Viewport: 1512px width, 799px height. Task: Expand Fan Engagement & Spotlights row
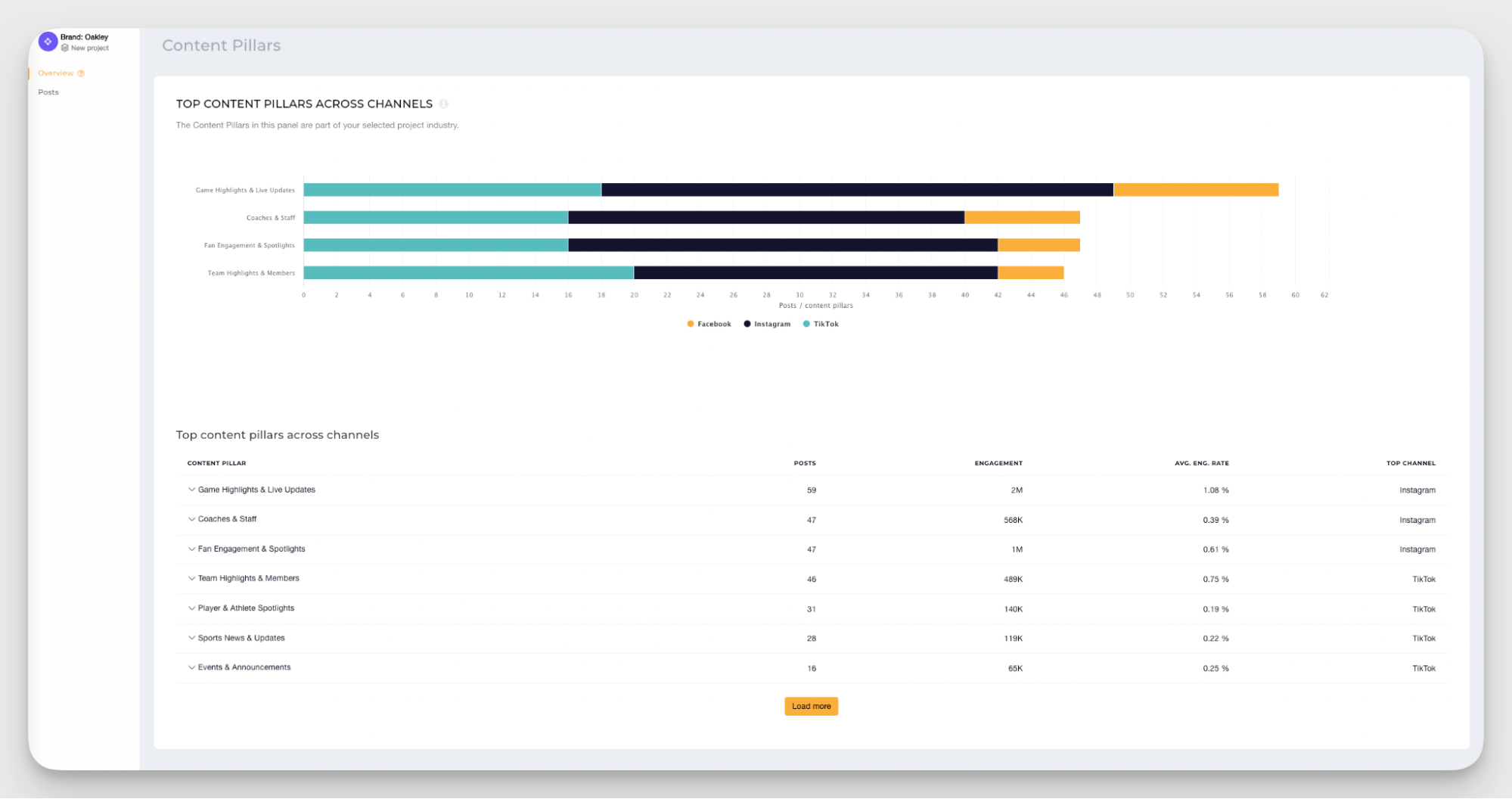(x=191, y=549)
